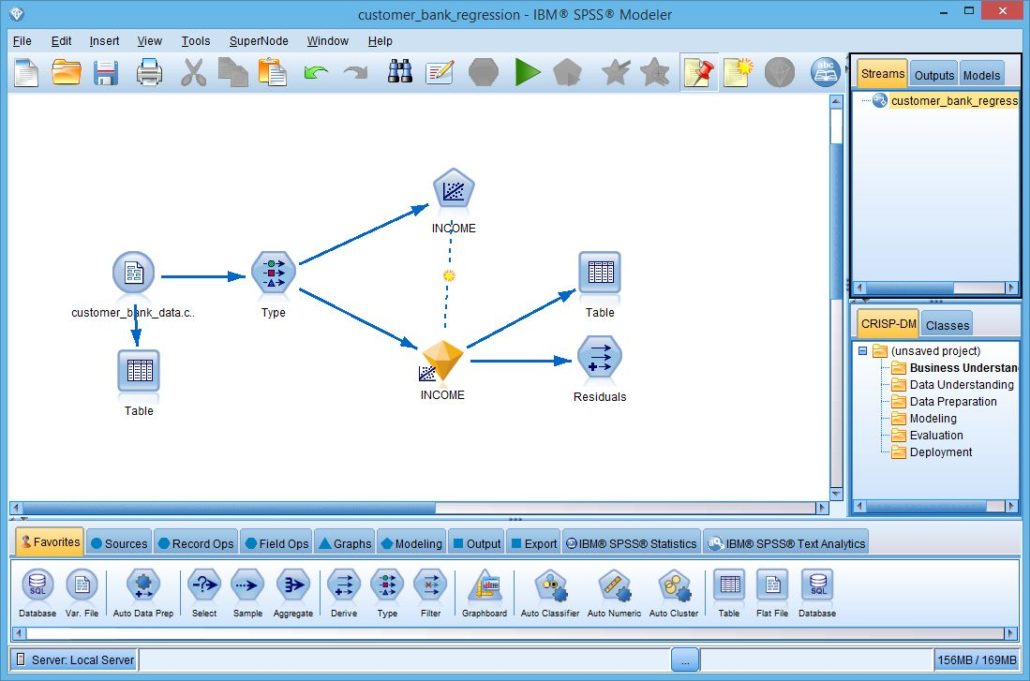Click the second grey star SuperNode icon
Viewport: 1030px width, 681px height.
pyautogui.click(x=655, y=72)
